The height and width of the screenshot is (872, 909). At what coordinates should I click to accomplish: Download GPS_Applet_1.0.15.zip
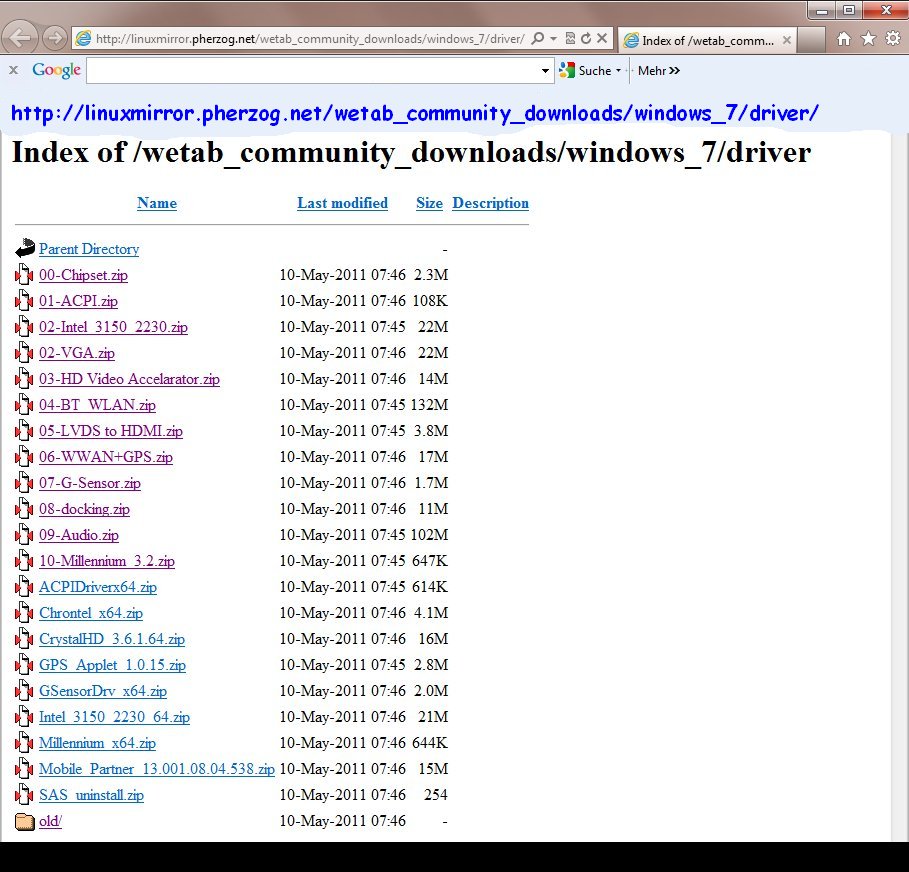pyautogui.click(x=112, y=665)
